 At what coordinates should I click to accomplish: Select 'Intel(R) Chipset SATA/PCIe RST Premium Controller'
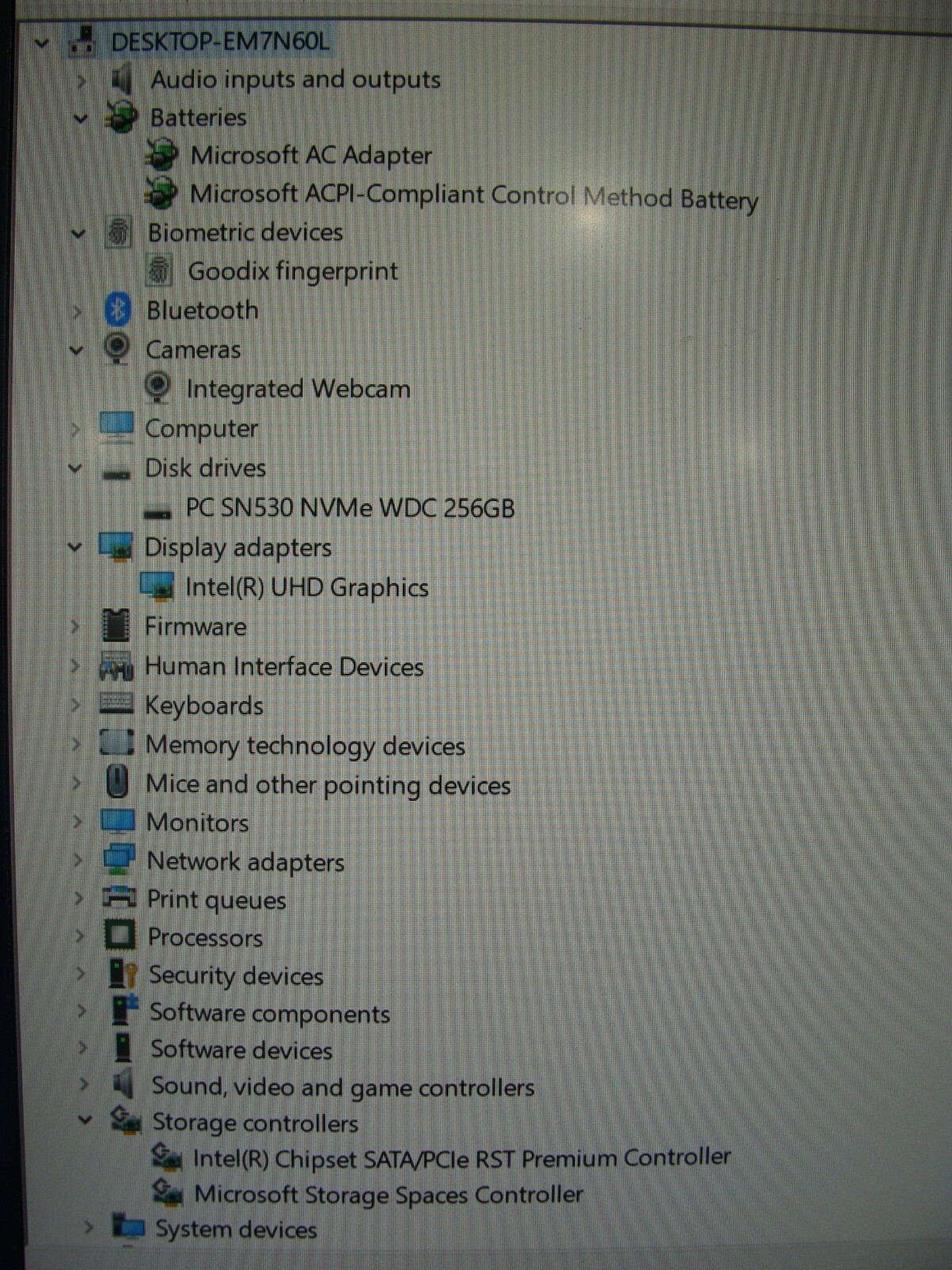[462, 1158]
